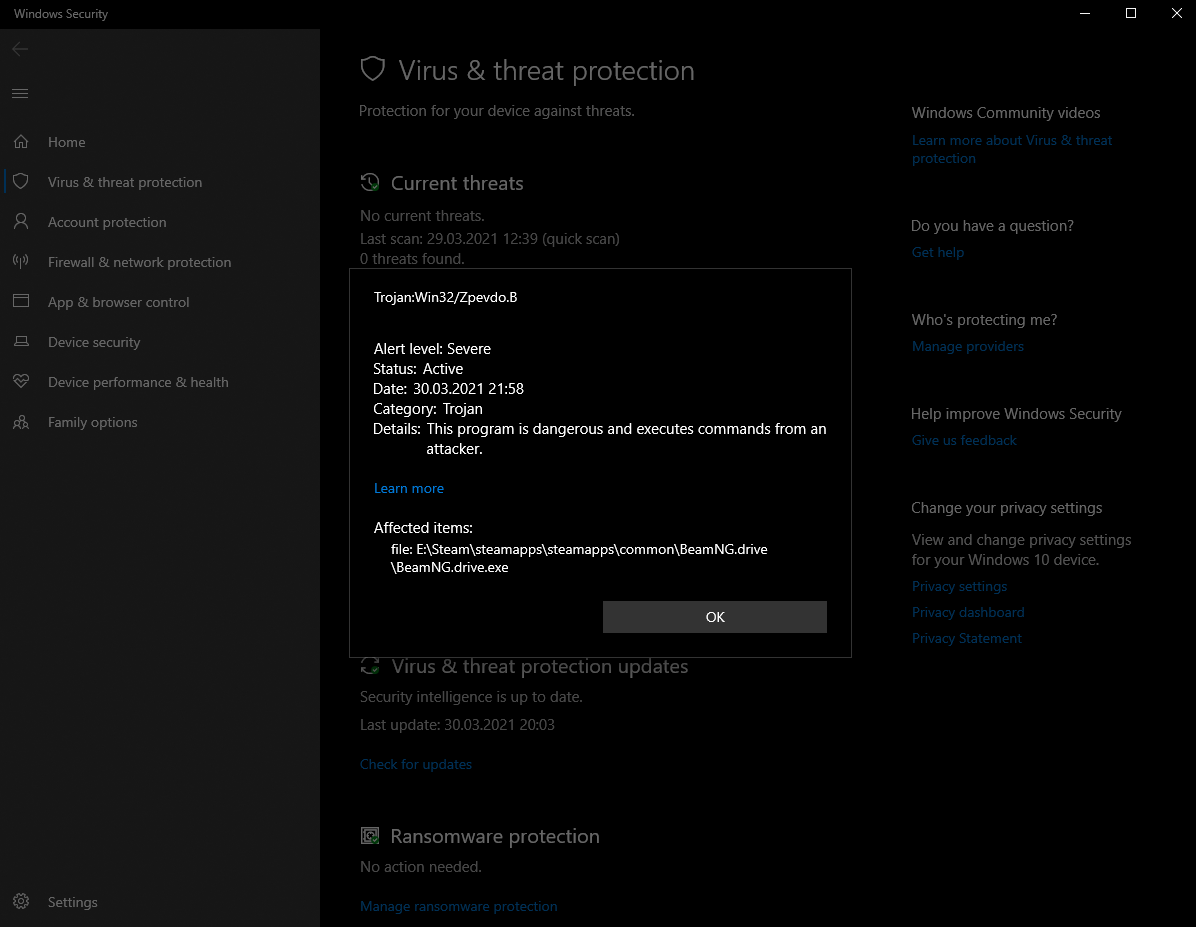Click the App & browser control window icon
The image size is (1196, 927).
(21, 301)
